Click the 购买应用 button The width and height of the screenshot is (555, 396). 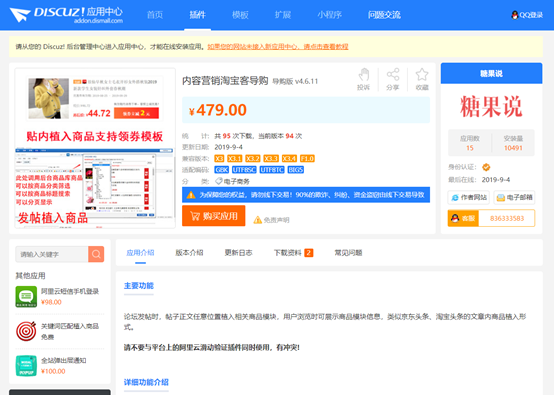click(x=213, y=216)
